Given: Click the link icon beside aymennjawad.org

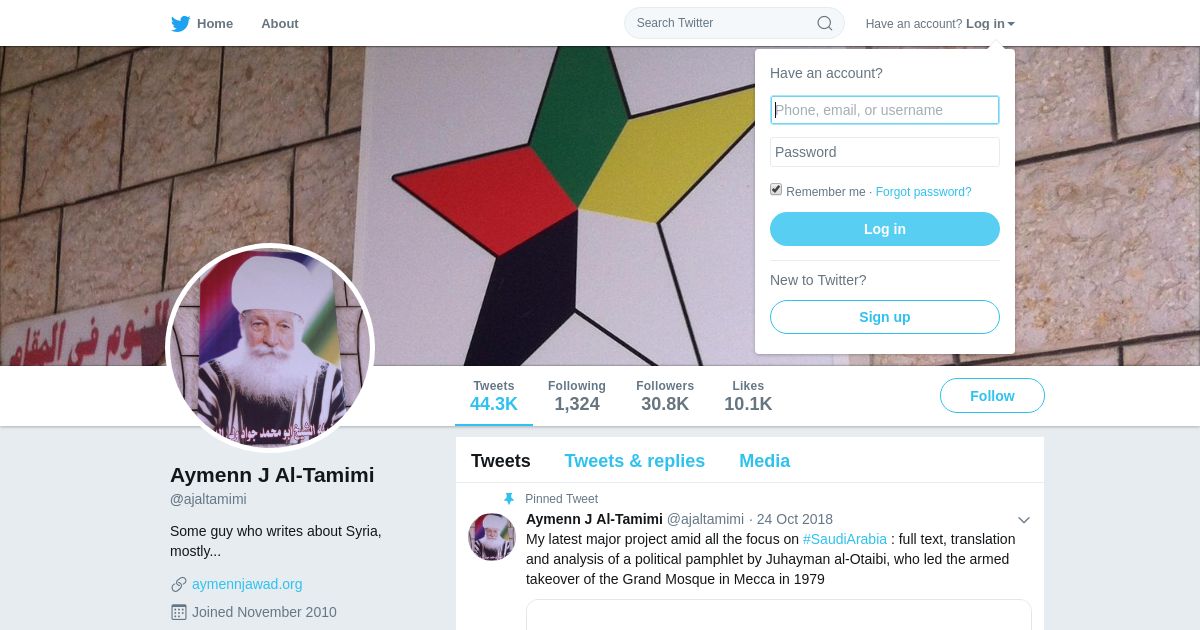Looking at the screenshot, I should [179, 584].
